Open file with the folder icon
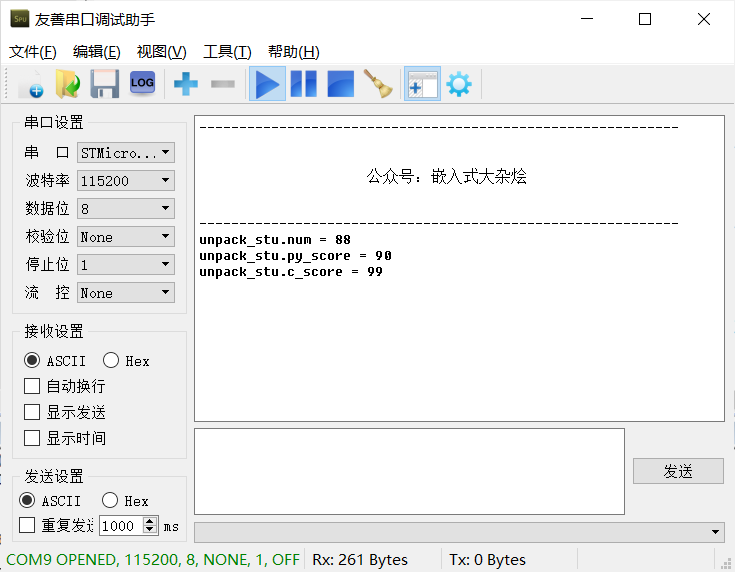The width and height of the screenshot is (735, 572). coord(68,84)
